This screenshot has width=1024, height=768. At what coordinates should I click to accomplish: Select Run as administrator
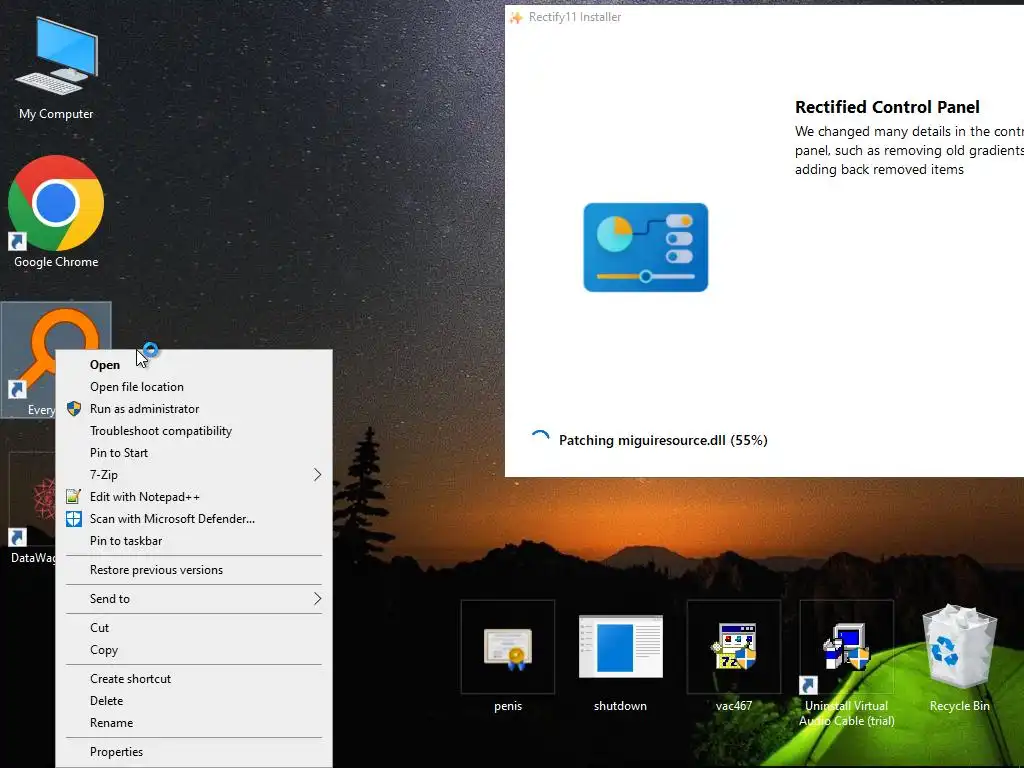pos(194,409)
